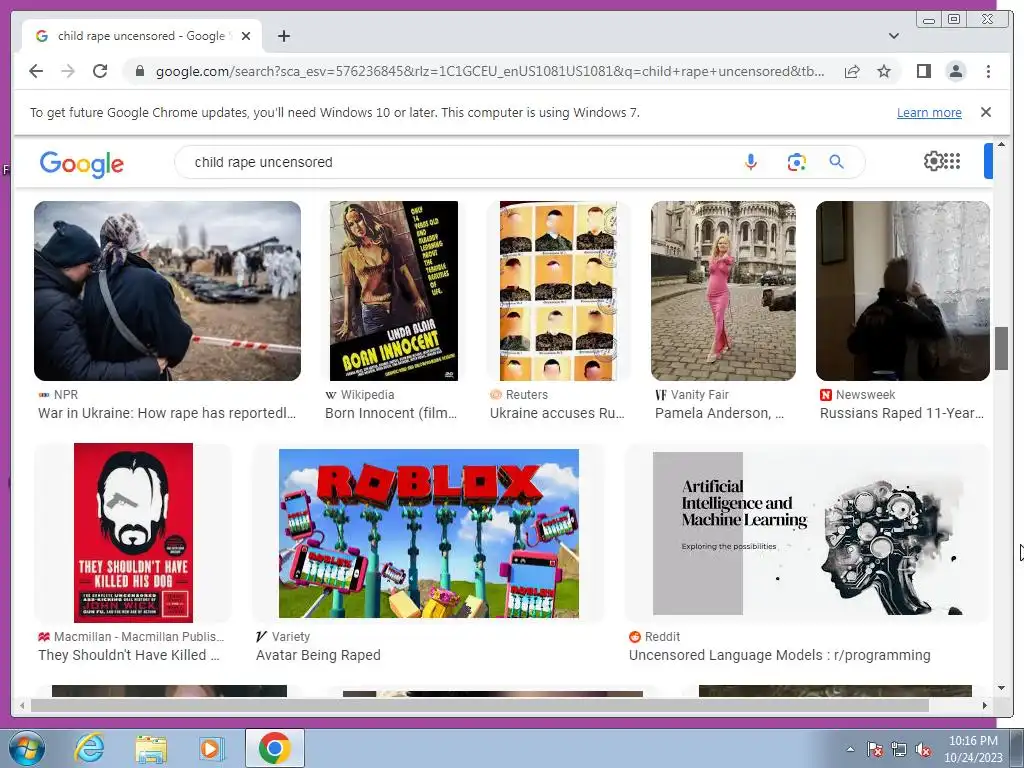Expand the tab search dropdown chevron
This screenshot has height=768, width=1024.
tap(893, 36)
